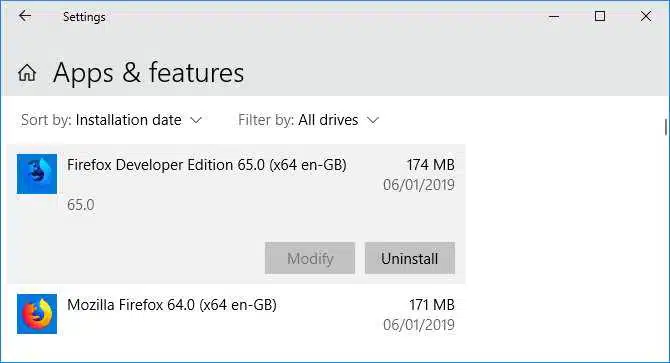Close the Settings window

pos(646,16)
